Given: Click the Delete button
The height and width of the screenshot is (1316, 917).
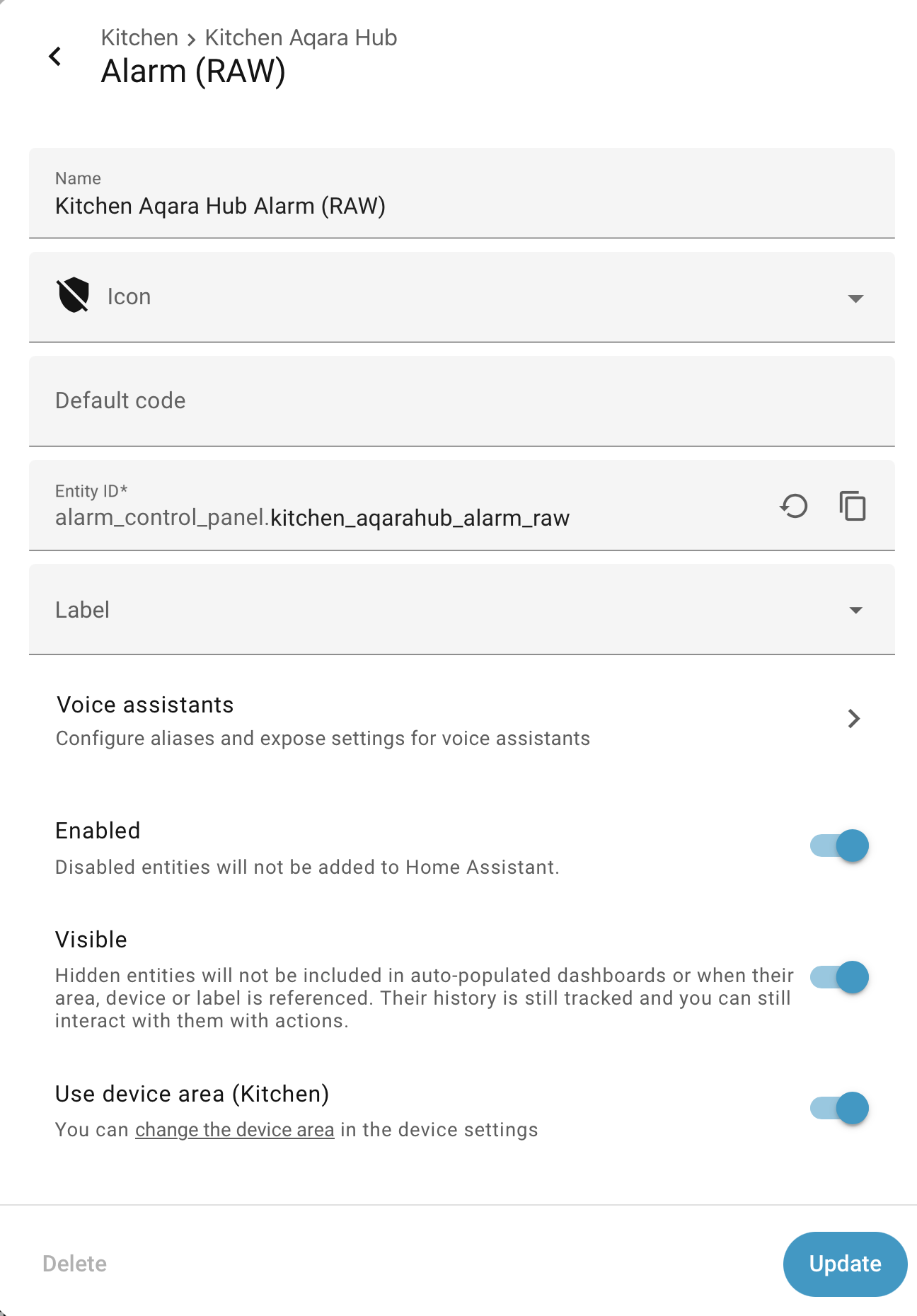Looking at the screenshot, I should (x=74, y=1264).
